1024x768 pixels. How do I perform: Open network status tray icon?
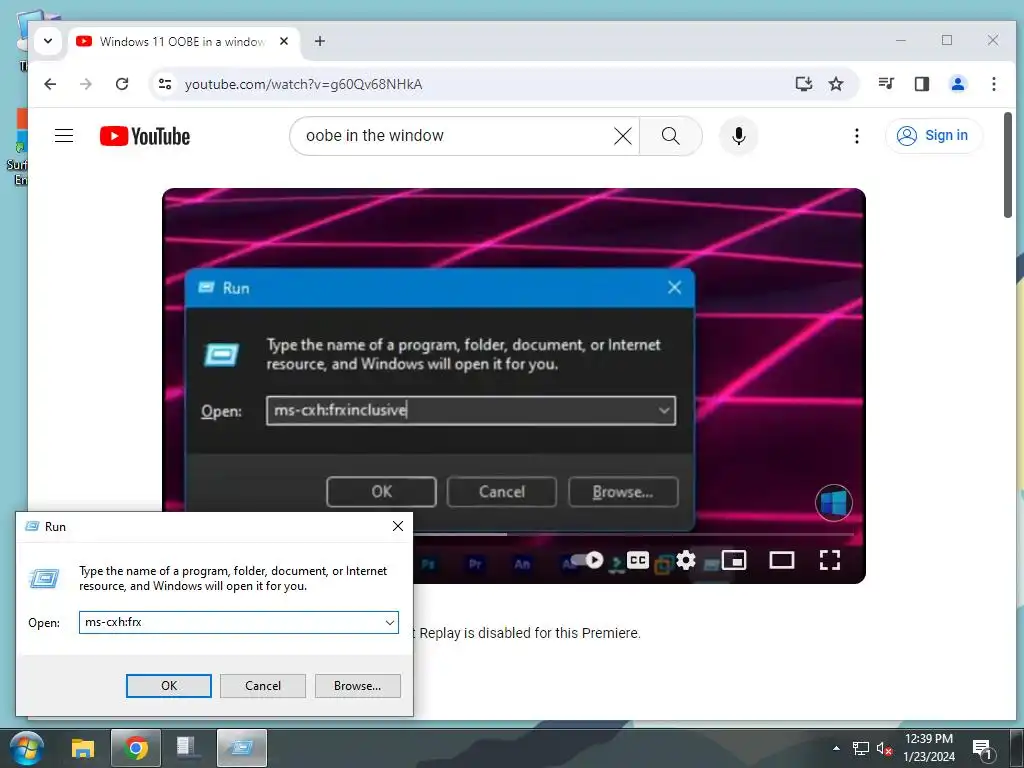click(861, 748)
